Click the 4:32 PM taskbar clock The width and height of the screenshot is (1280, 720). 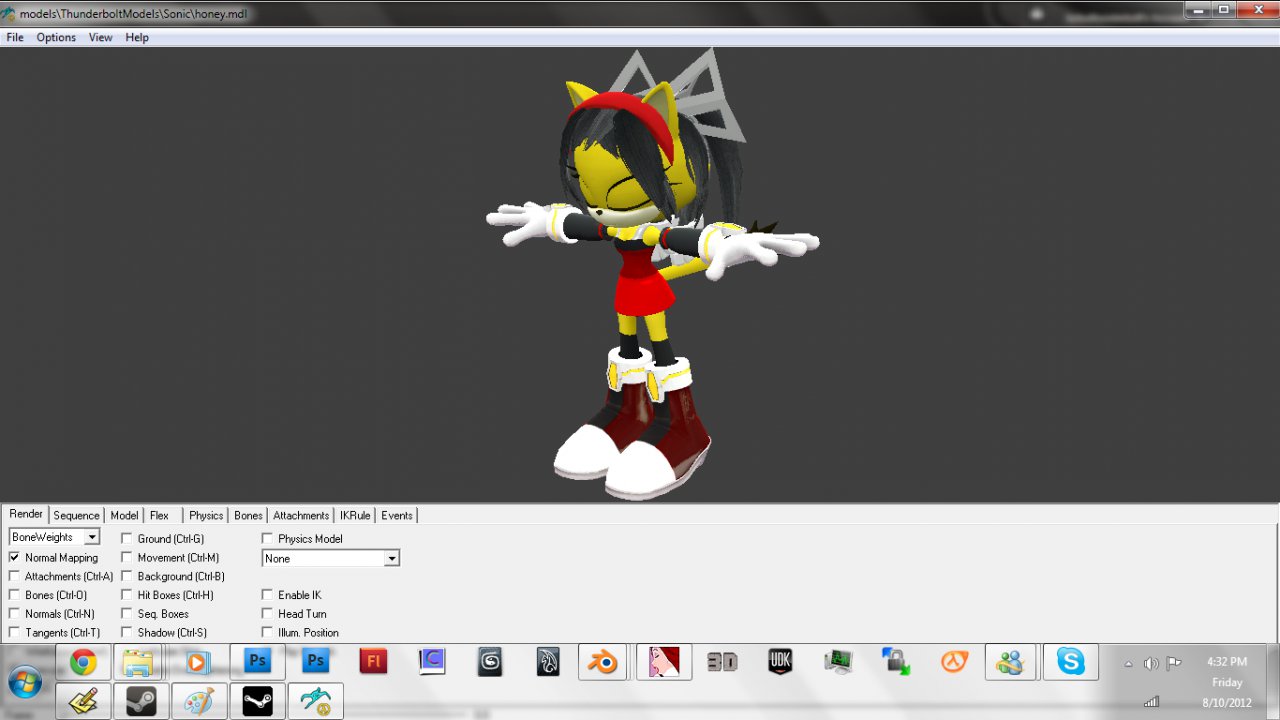click(x=1227, y=662)
